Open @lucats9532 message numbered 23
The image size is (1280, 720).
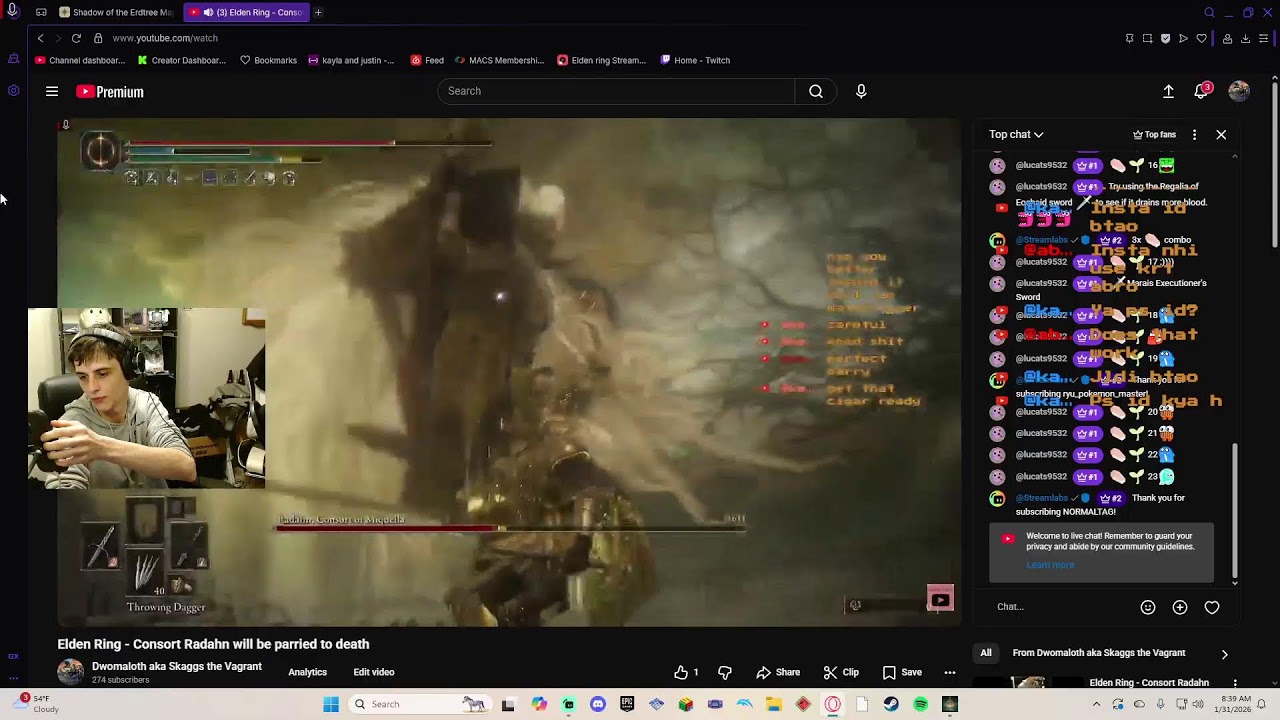tap(1095, 476)
